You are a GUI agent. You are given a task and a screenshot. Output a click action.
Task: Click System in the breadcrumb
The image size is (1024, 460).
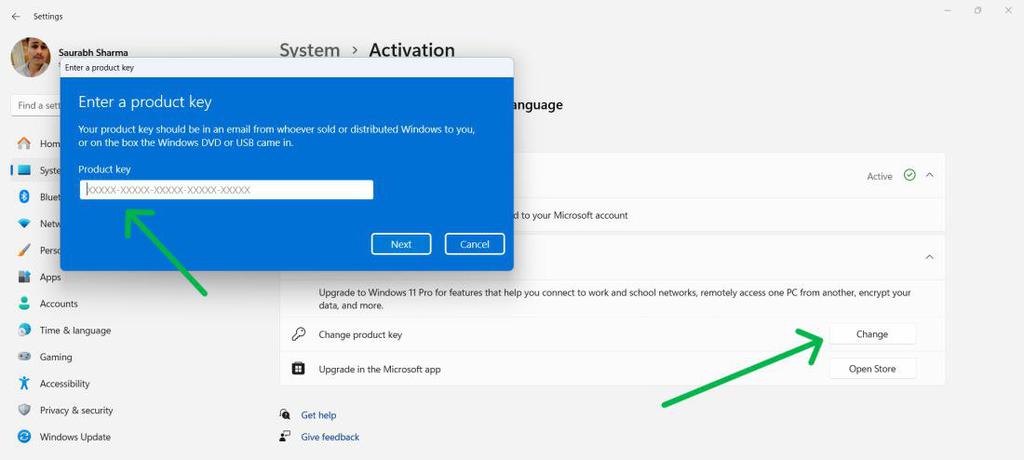[x=310, y=50]
